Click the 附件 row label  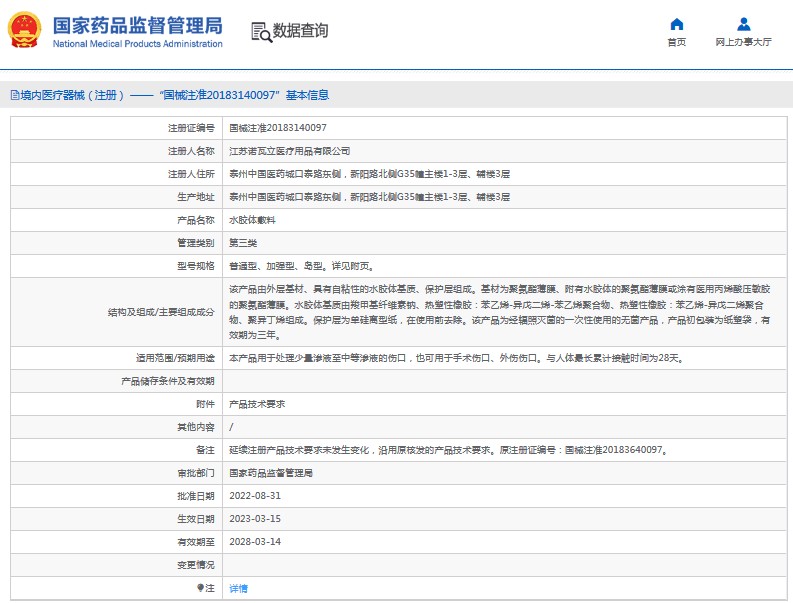point(205,404)
